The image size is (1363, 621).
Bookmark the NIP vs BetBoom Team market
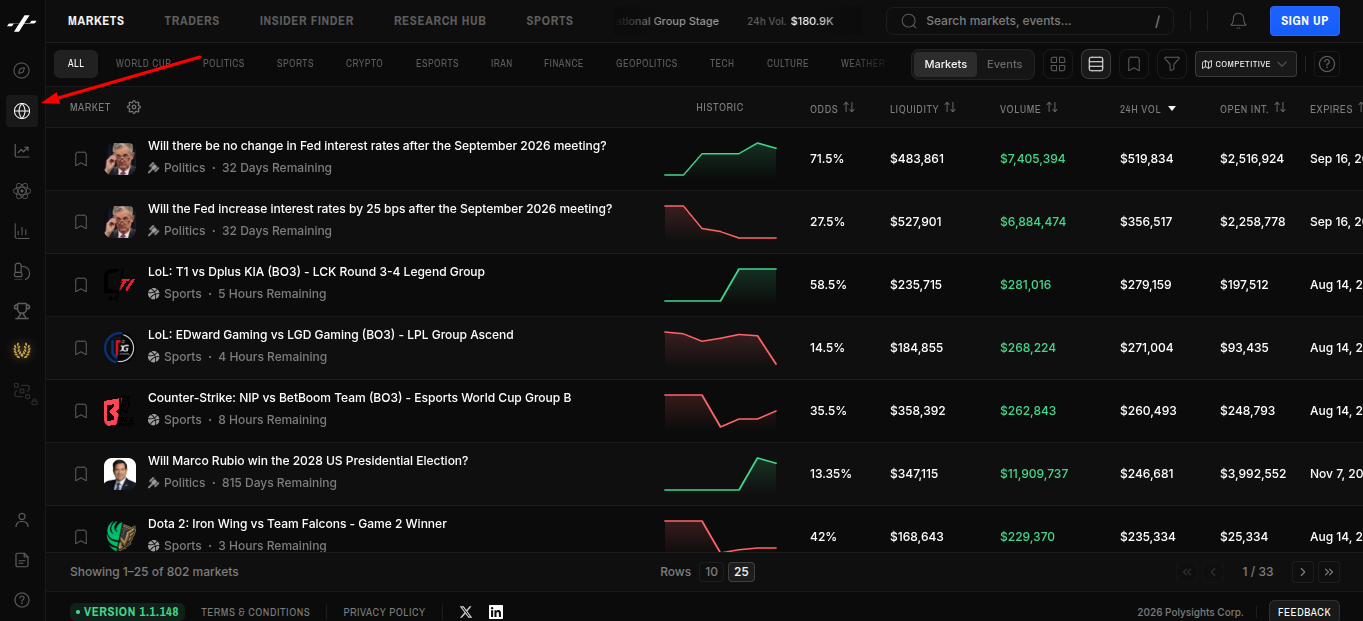81,411
